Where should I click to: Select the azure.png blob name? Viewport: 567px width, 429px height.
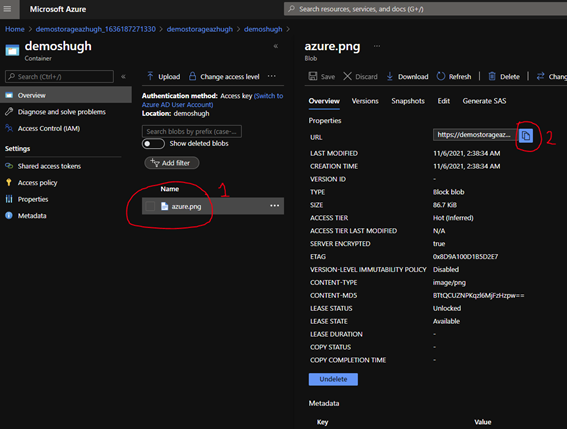(x=186, y=207)
